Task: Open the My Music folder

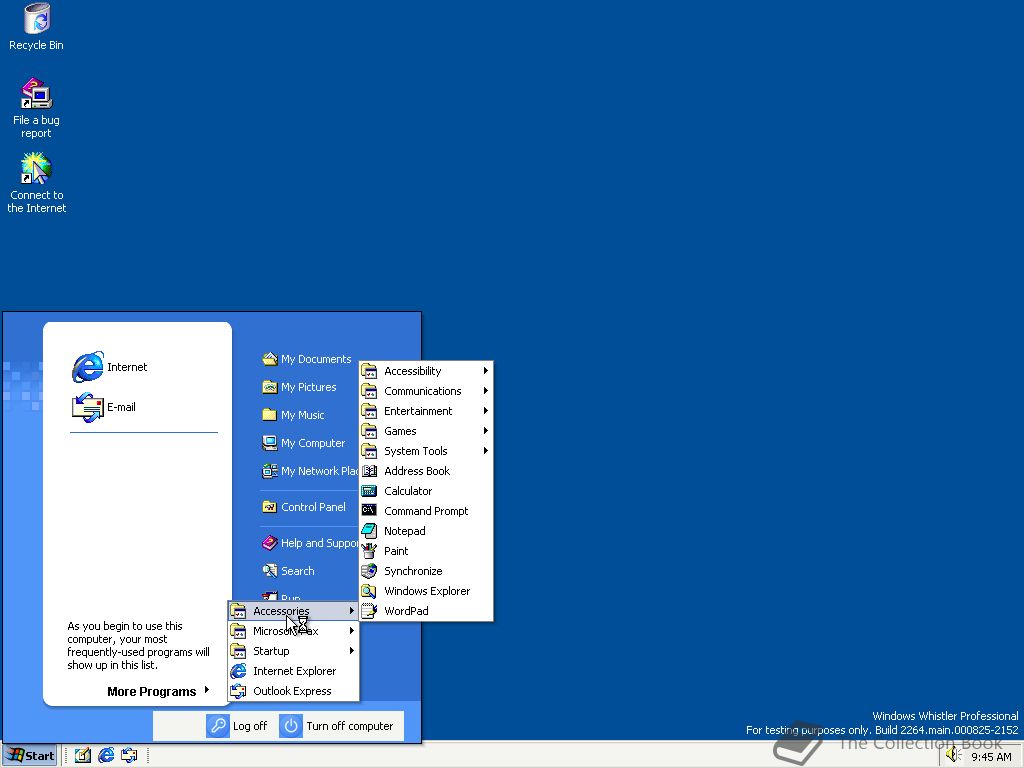Action: click(293, 415)
